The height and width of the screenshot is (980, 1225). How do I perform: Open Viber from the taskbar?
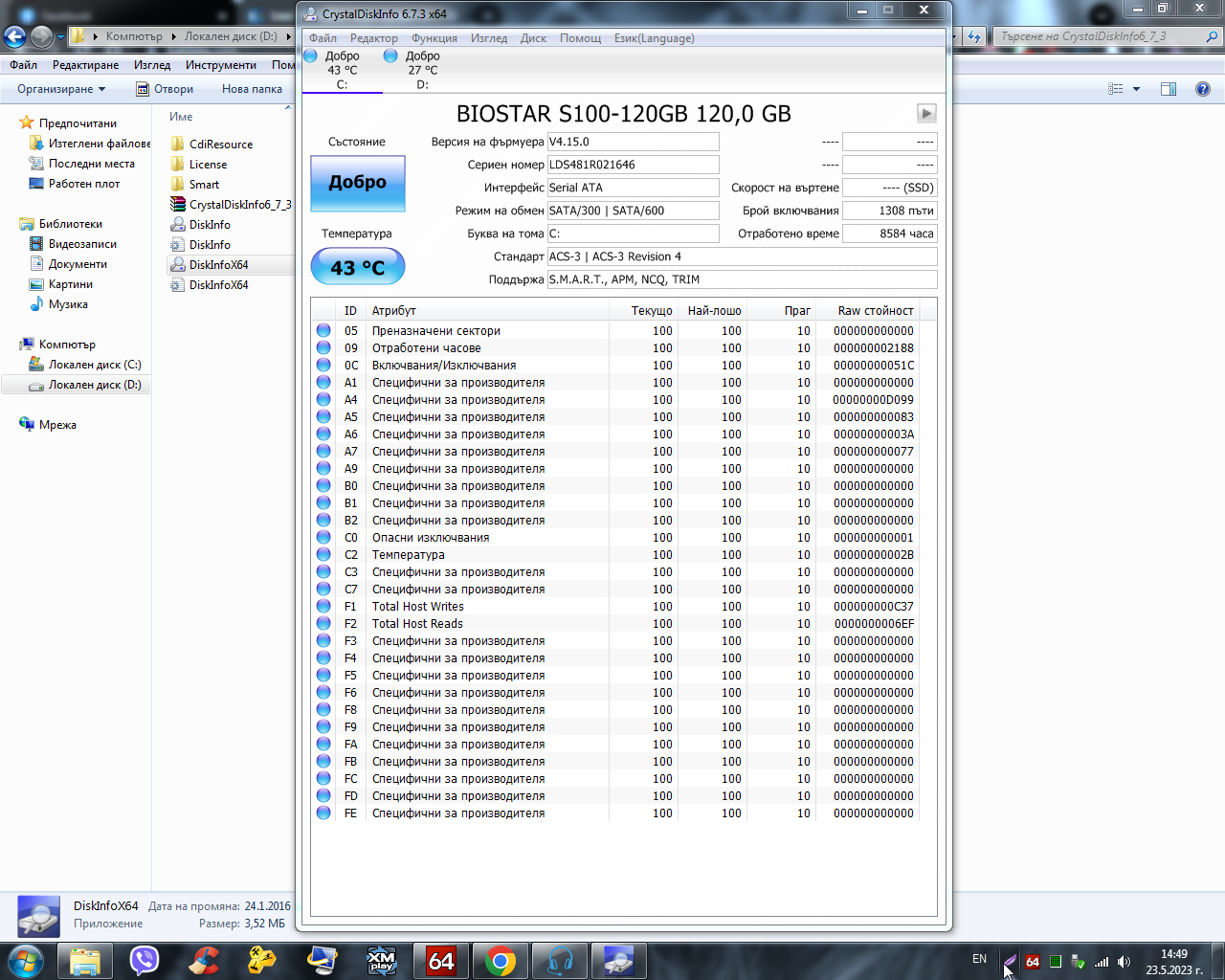[145, 960]
